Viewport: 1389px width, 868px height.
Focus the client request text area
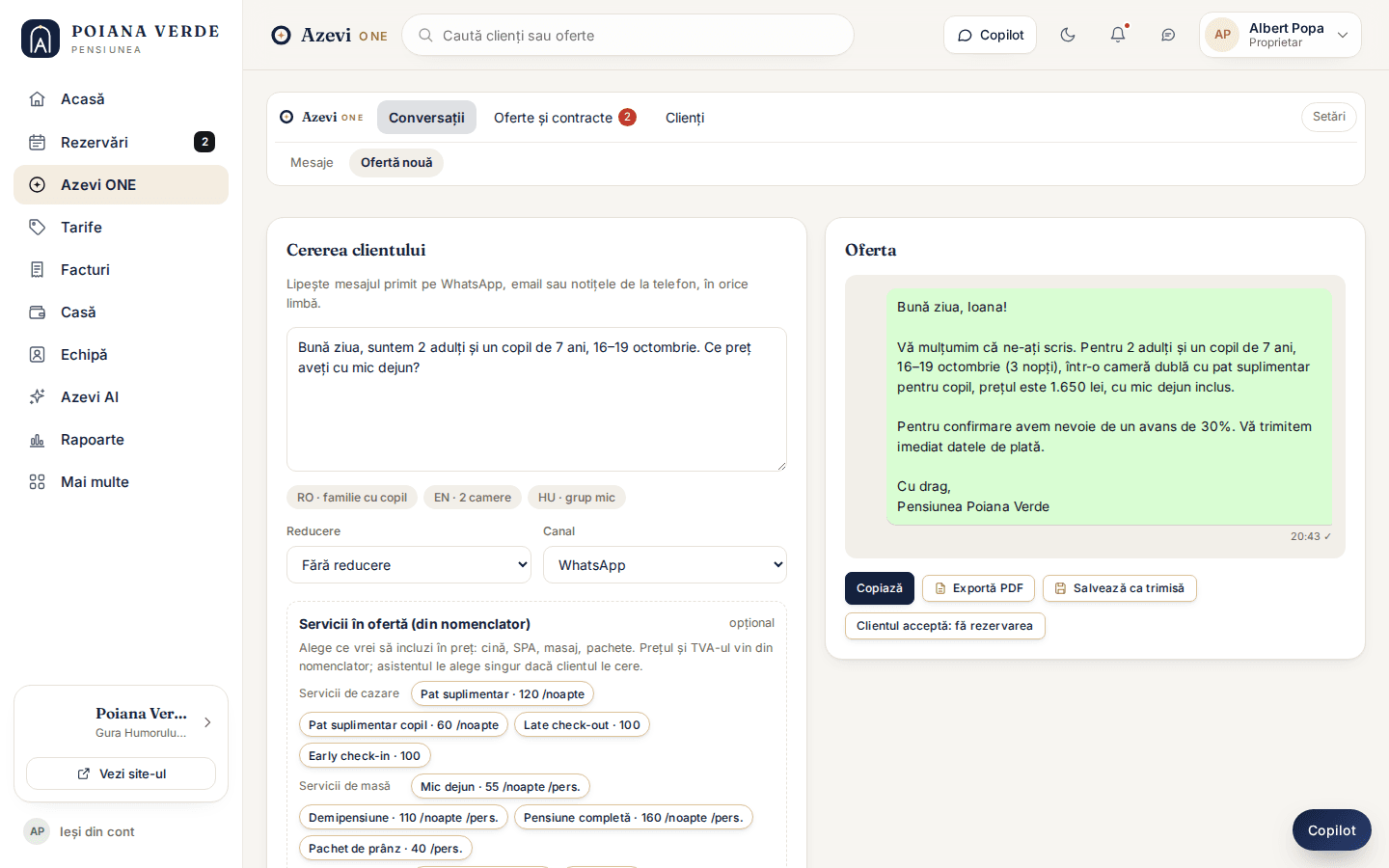pyautogui.click(x=536, y=399)
